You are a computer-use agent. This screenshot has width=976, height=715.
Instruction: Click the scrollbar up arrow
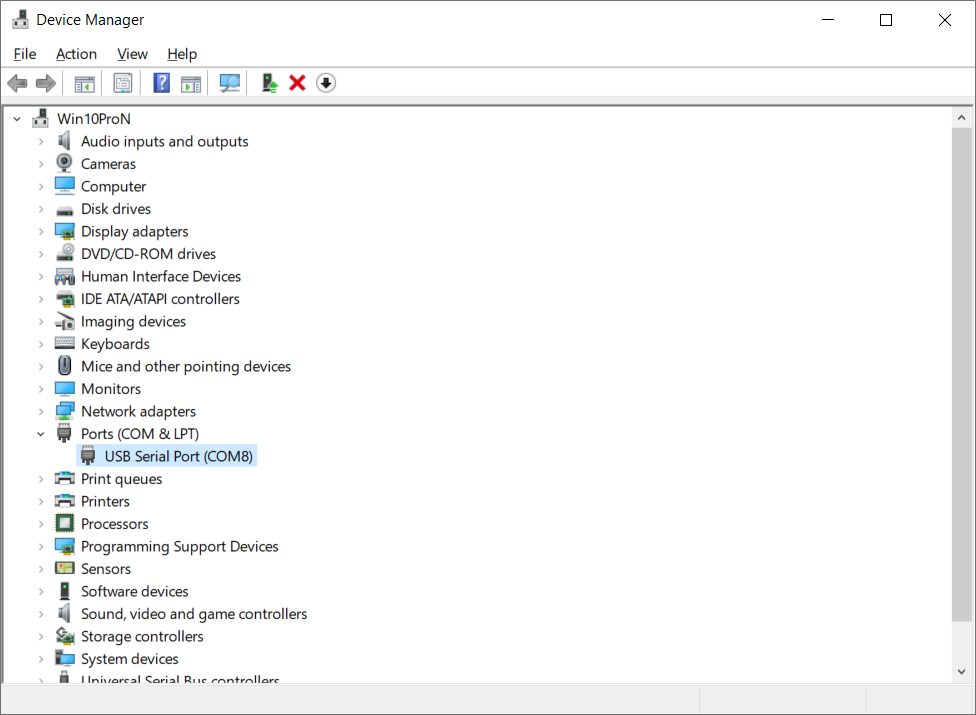pyautogui.click(x=962, y=117)
